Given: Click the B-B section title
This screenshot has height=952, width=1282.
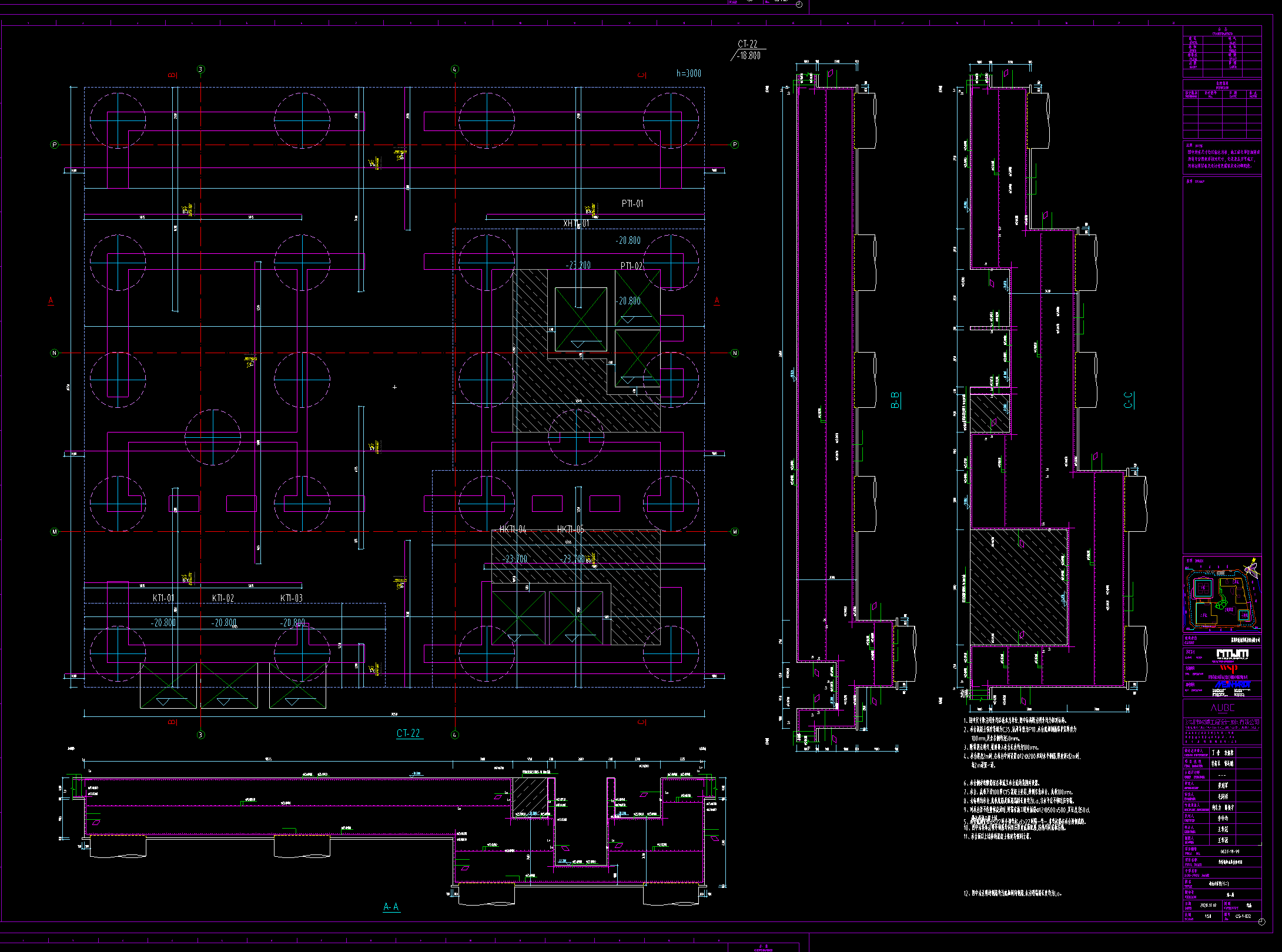Looking at the screenshot, I should [x=895, y=400].
